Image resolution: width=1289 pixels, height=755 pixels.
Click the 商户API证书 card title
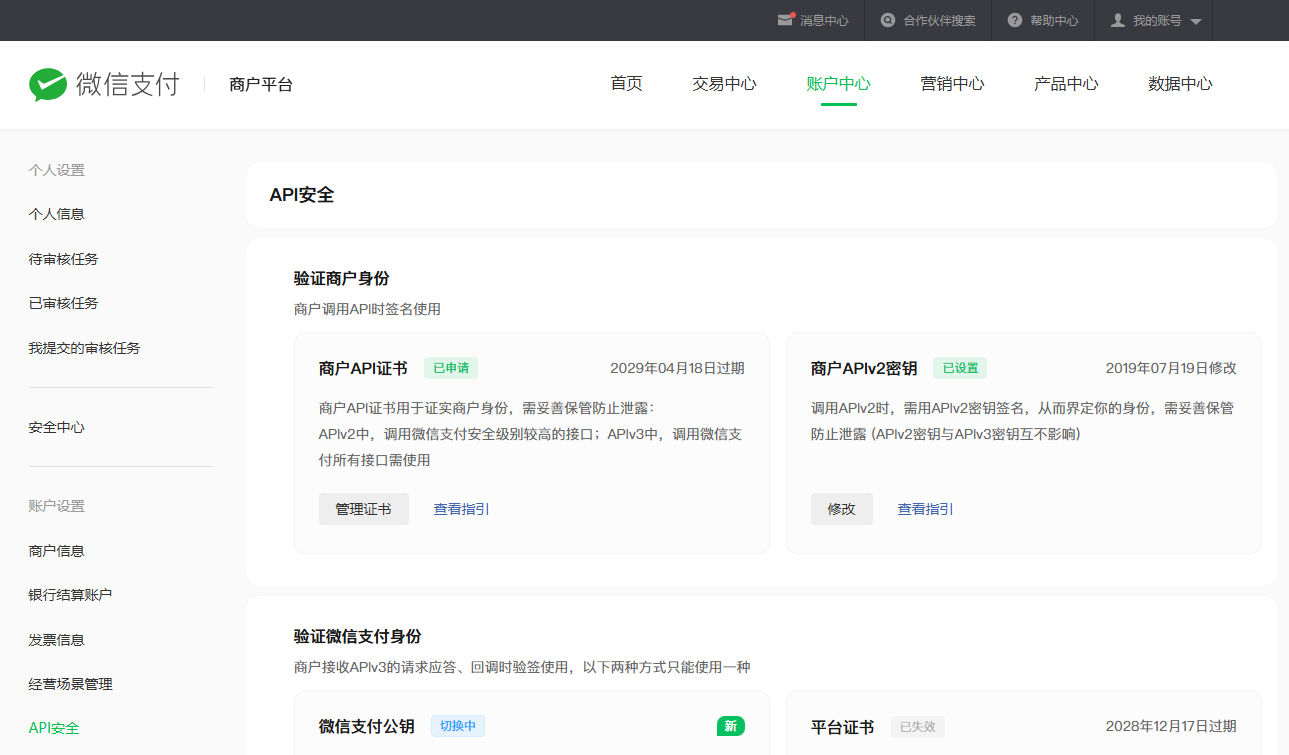(363, 368)
